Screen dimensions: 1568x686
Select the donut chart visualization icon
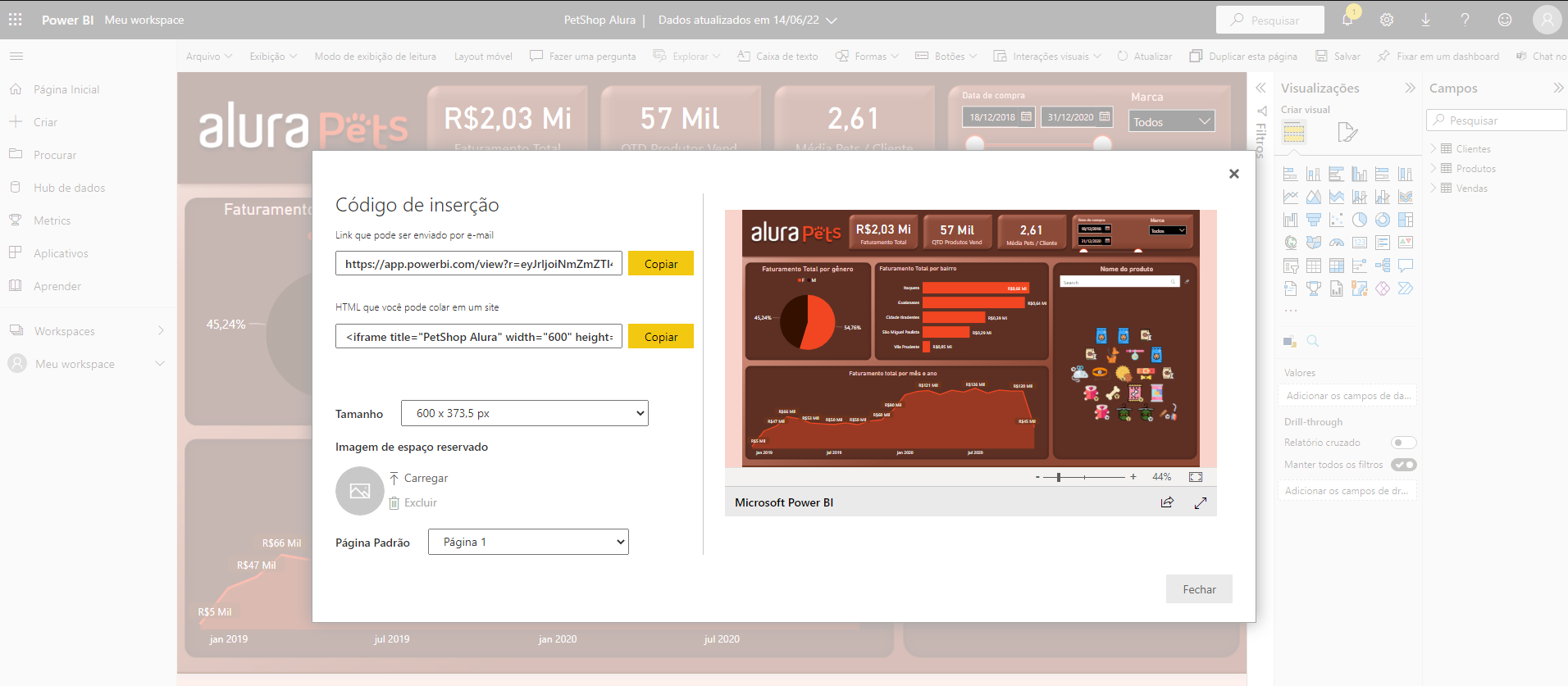[x=1383, y=220]
